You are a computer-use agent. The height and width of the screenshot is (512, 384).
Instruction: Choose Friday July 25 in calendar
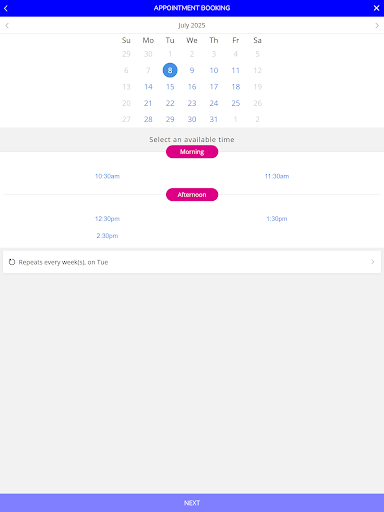click(236, 103)
